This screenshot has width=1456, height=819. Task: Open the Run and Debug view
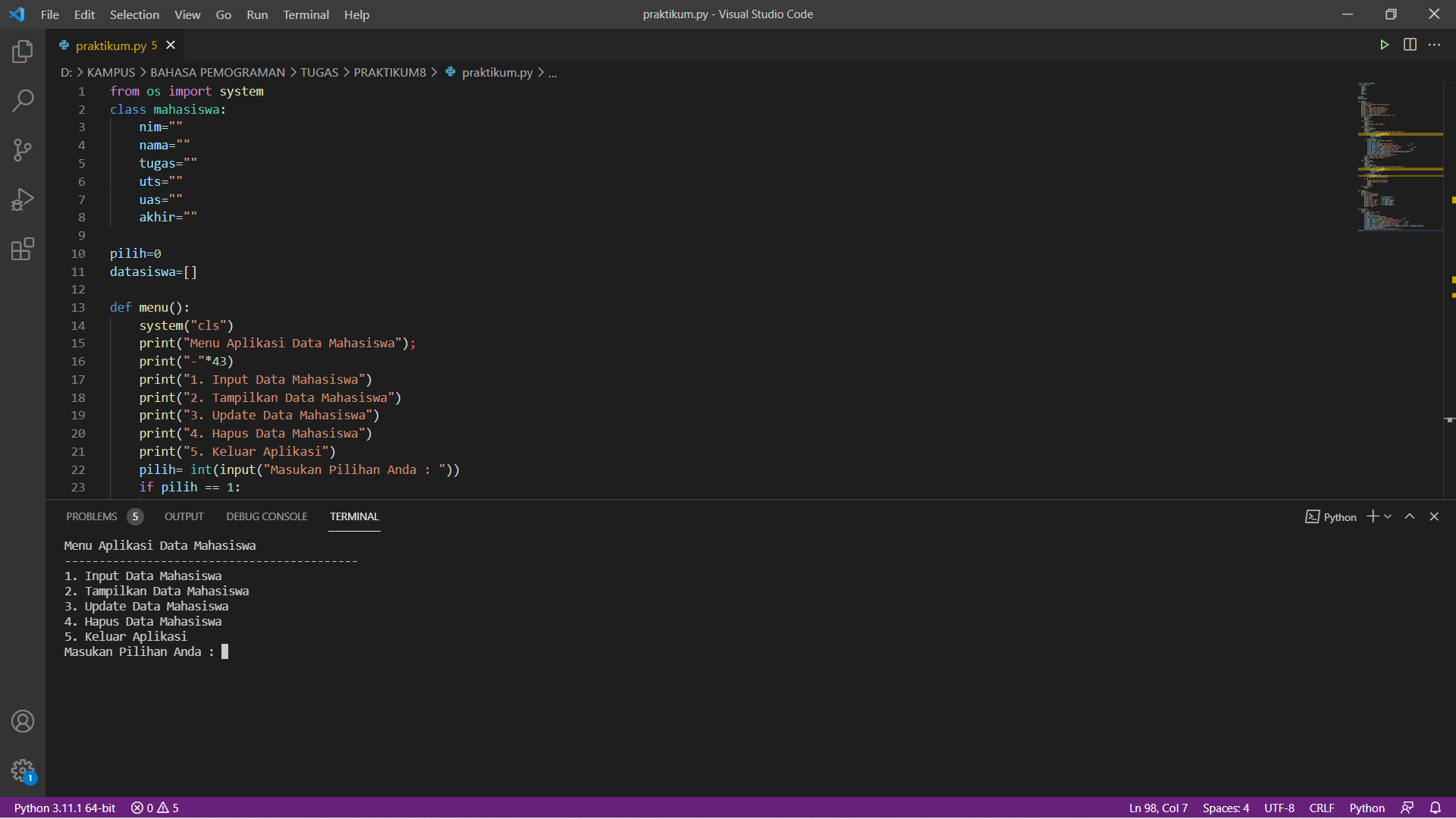(23, 199)
